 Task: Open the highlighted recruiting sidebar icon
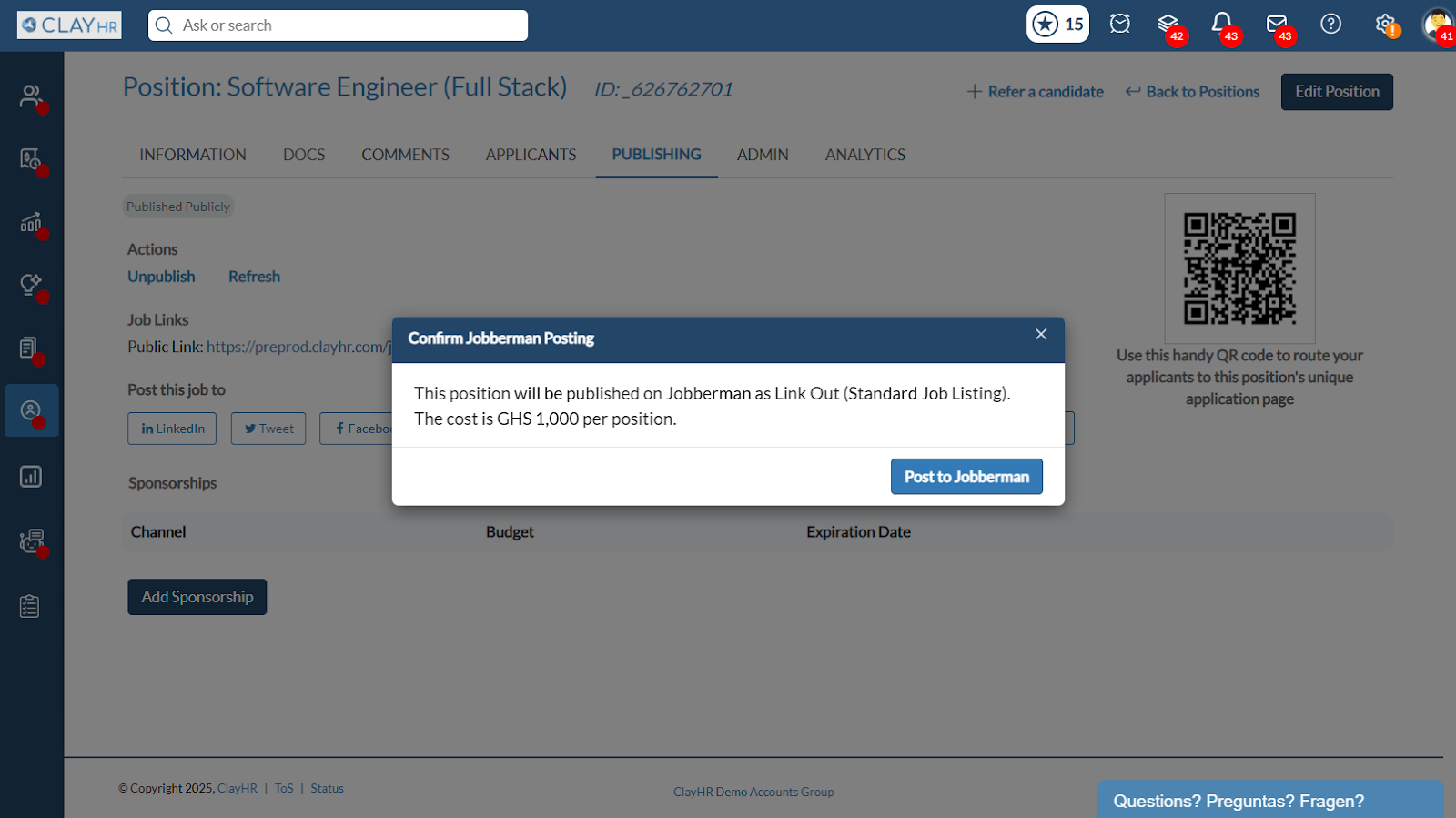click(32, 410)
